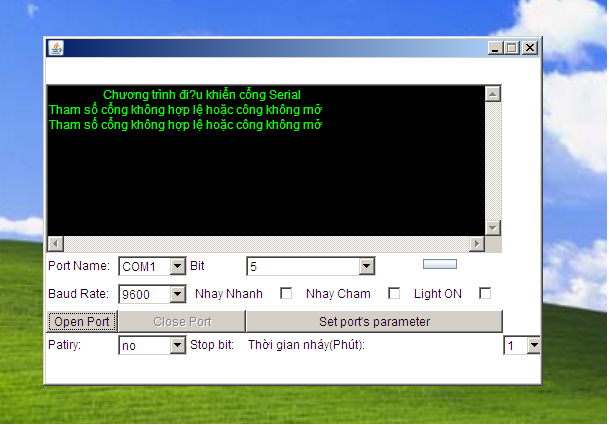Click the greyed Close Port button
Image resolution: width=609 pixels, height=425 pixels.
[182, 322]
